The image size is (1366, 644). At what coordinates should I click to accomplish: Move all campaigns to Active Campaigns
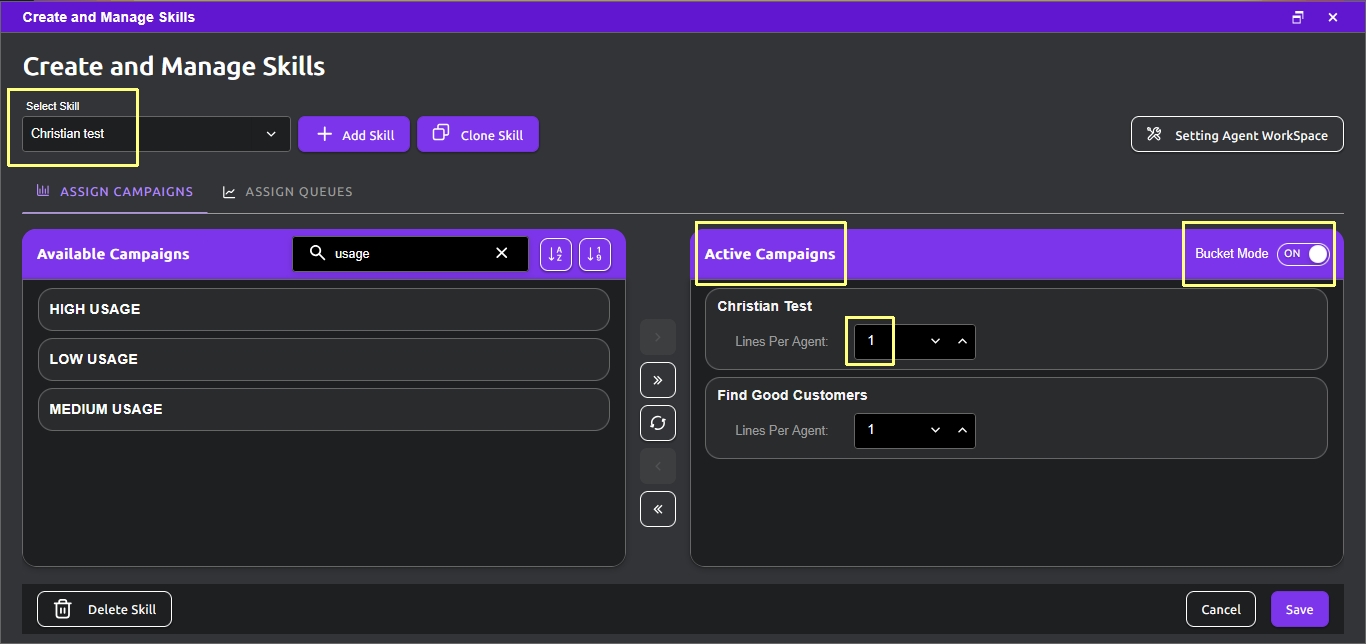(x=658, y=380)
